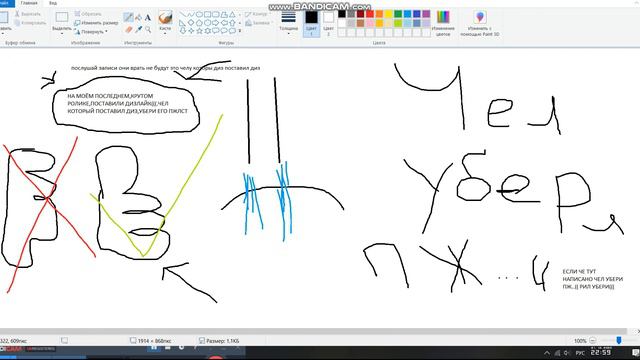Pick the red color swatch
This screenshot has height=360, width=640.
coord(370,14)
